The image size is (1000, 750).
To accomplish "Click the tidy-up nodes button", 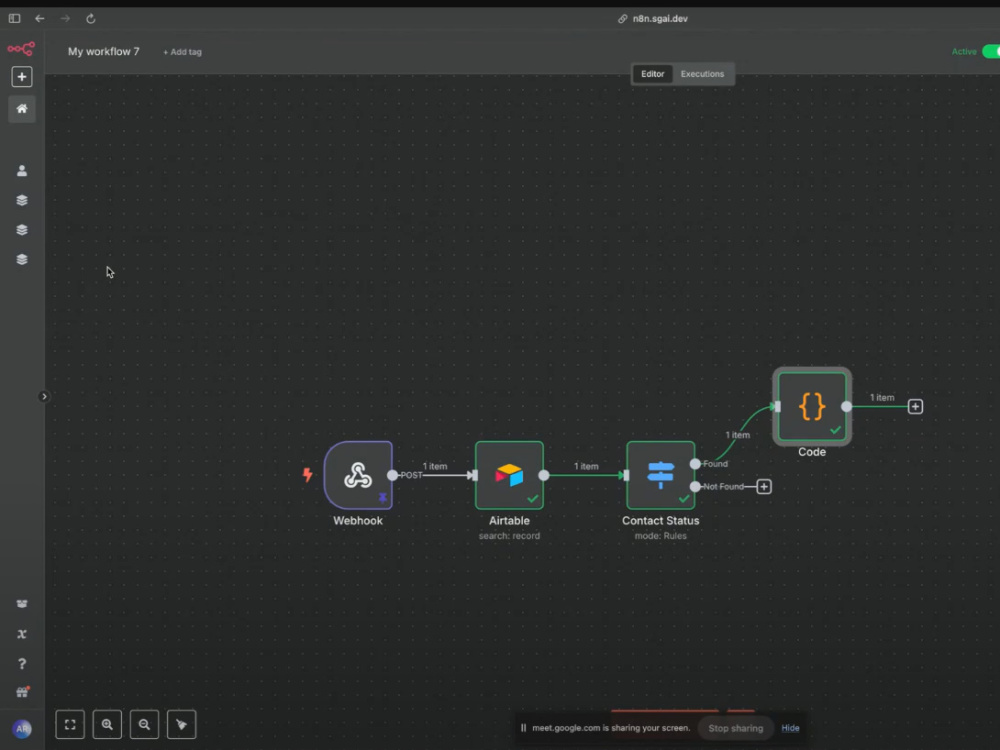I will pyautogui.click(x=182, y=724).
